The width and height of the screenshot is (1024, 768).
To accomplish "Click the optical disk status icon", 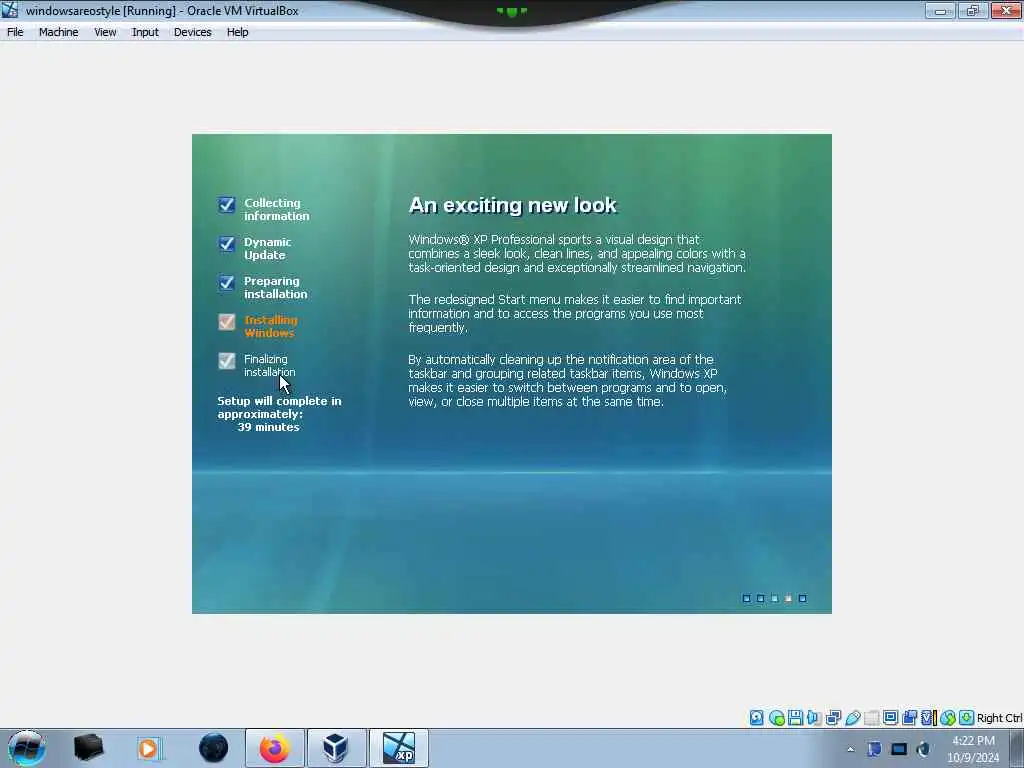I will tap(776, 718).
